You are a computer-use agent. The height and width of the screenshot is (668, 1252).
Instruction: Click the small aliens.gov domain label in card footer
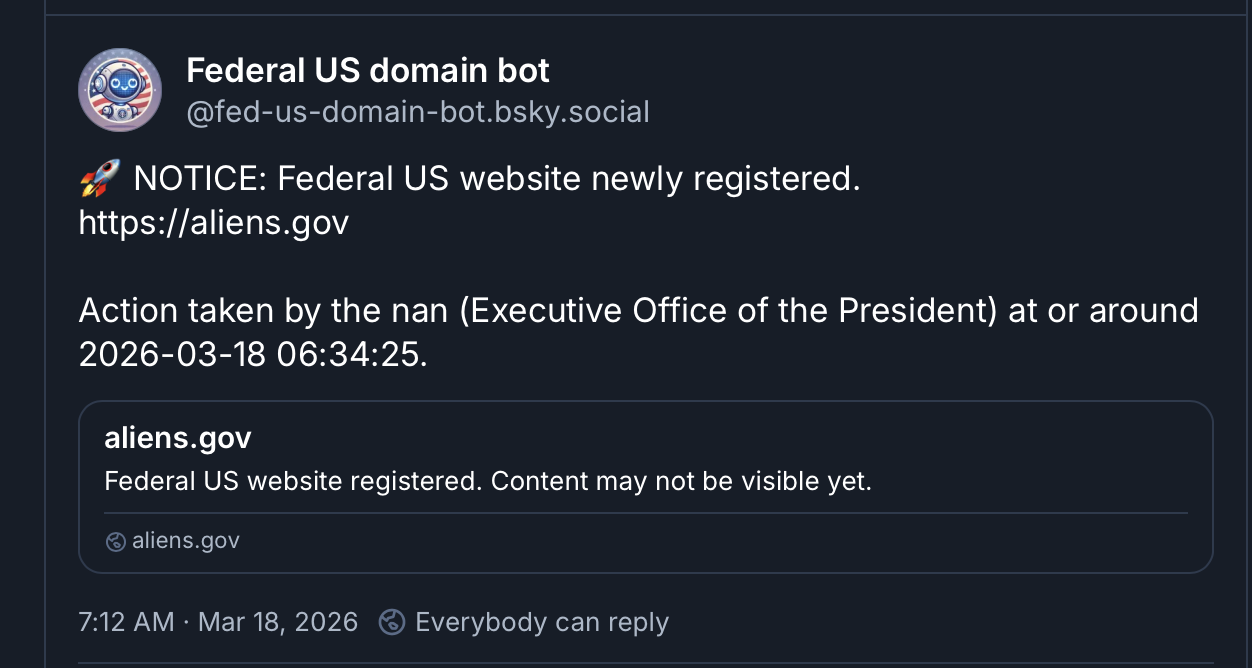(186, 541)
